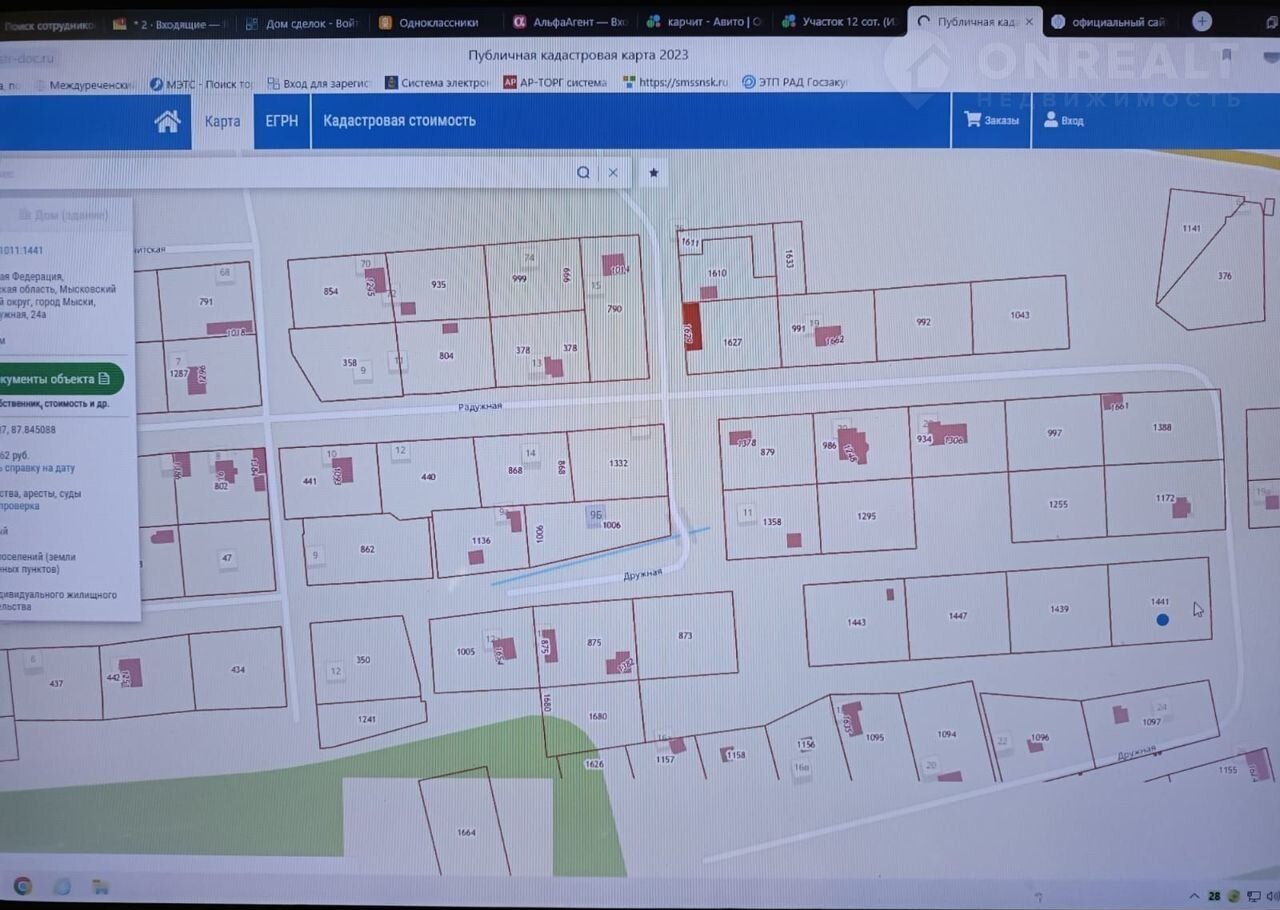The image size is (1280, 910).
Task: Click the magnifier search icon
Action: [583, 172]
